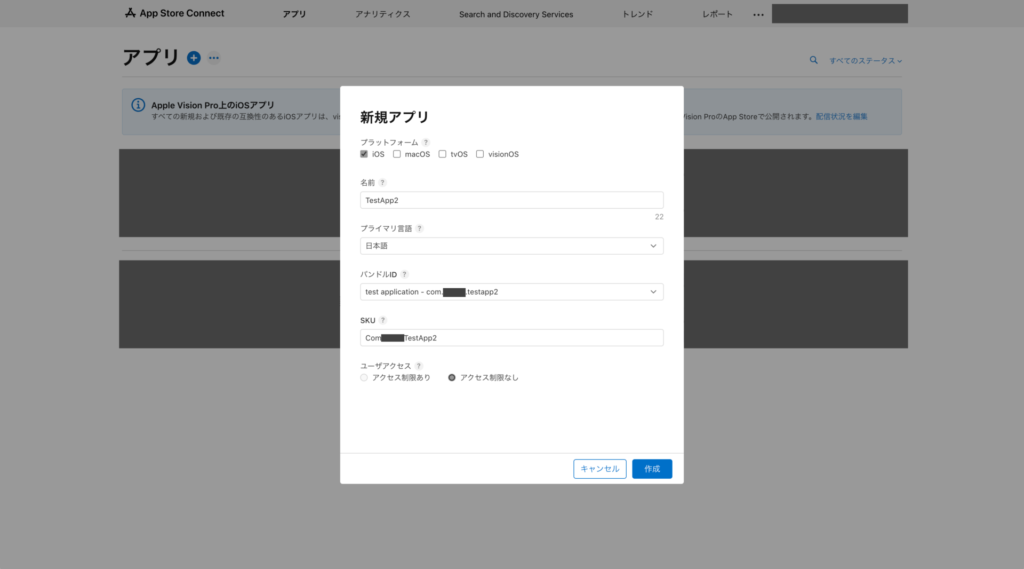Click the info icon in Vision Pro banner
The height and width of the screenshot is (569, 1024).
tap(138, 105)
